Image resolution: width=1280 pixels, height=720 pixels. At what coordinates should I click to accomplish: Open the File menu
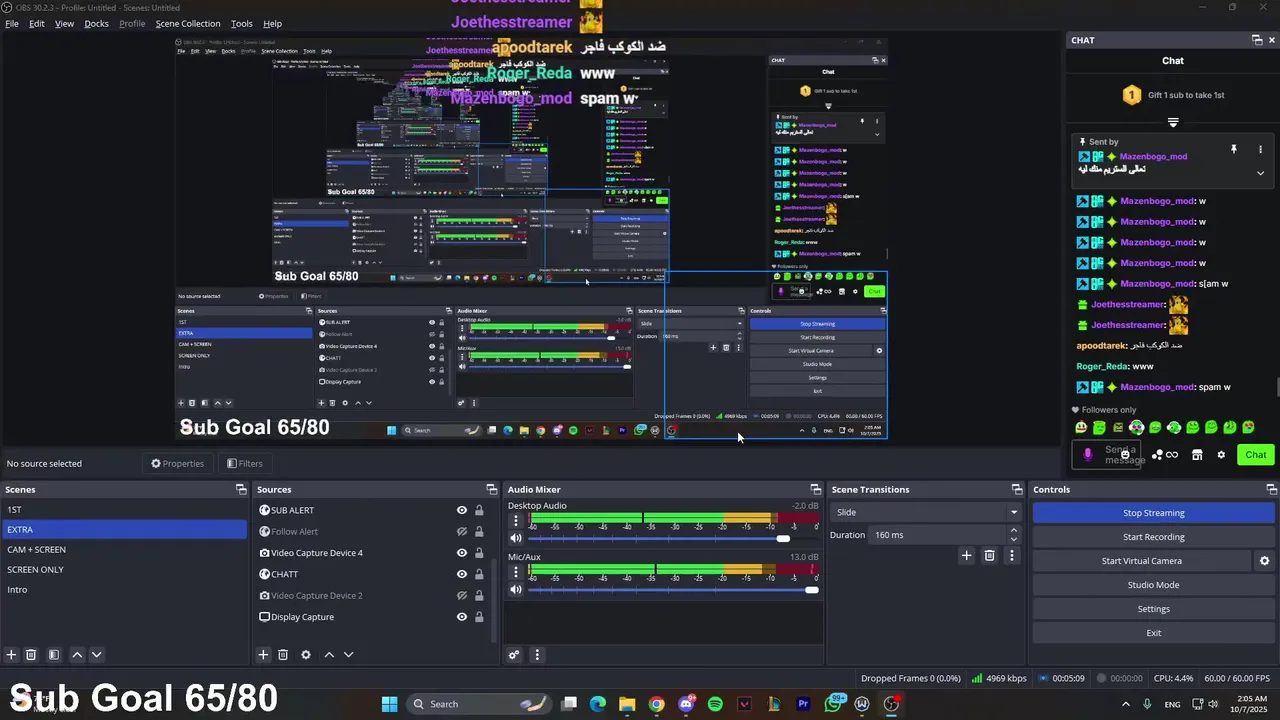[x=12, y=23]
